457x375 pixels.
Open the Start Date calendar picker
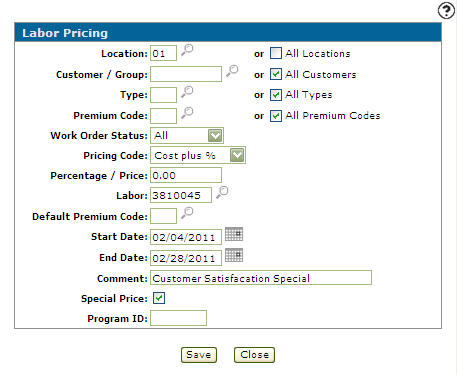[x=234, y=234]
